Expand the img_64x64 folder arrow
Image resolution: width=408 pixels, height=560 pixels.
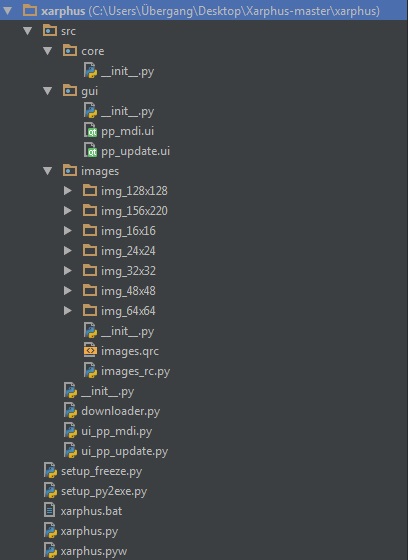pos(67,311)
